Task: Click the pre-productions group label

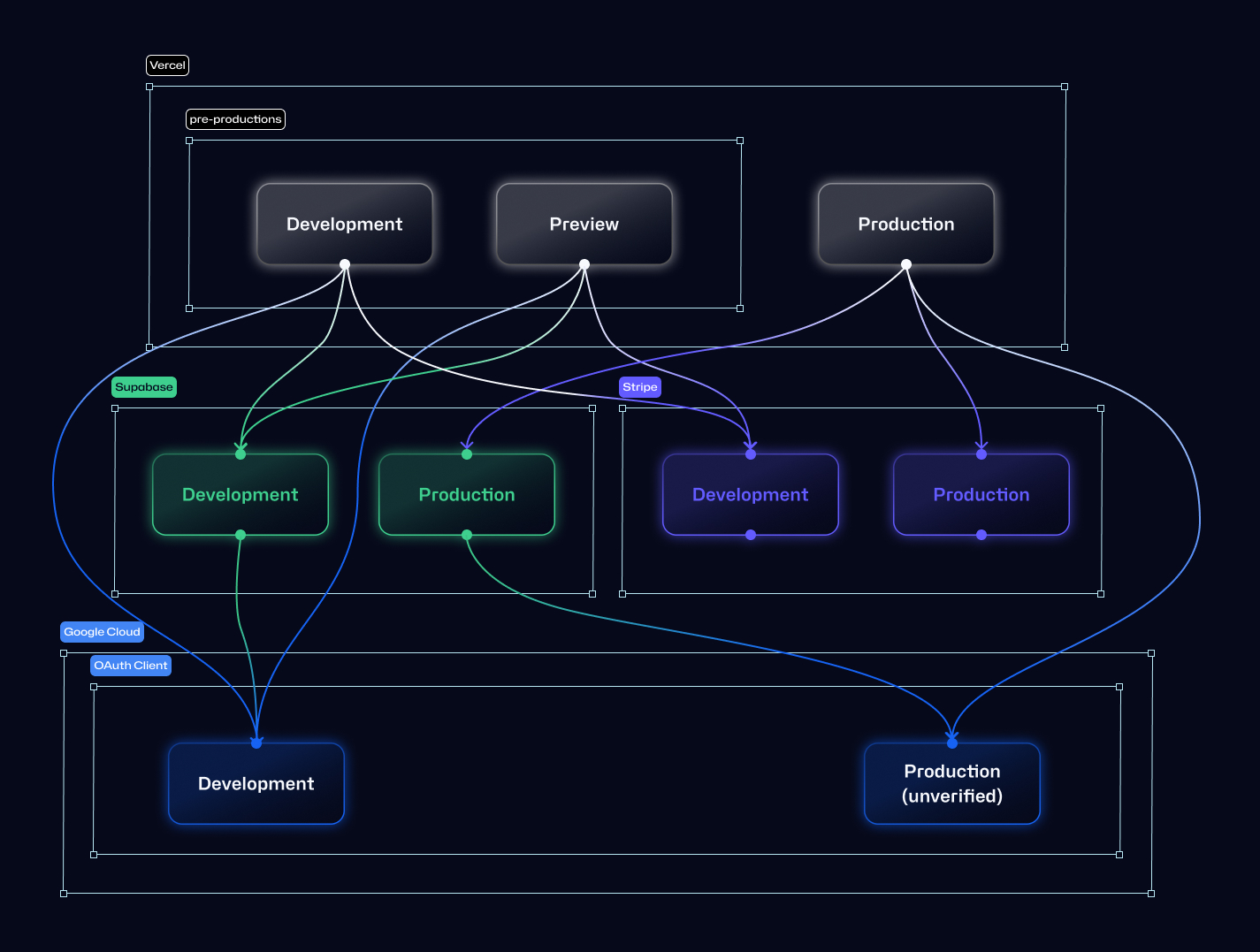Action: (x=235, y=118)
